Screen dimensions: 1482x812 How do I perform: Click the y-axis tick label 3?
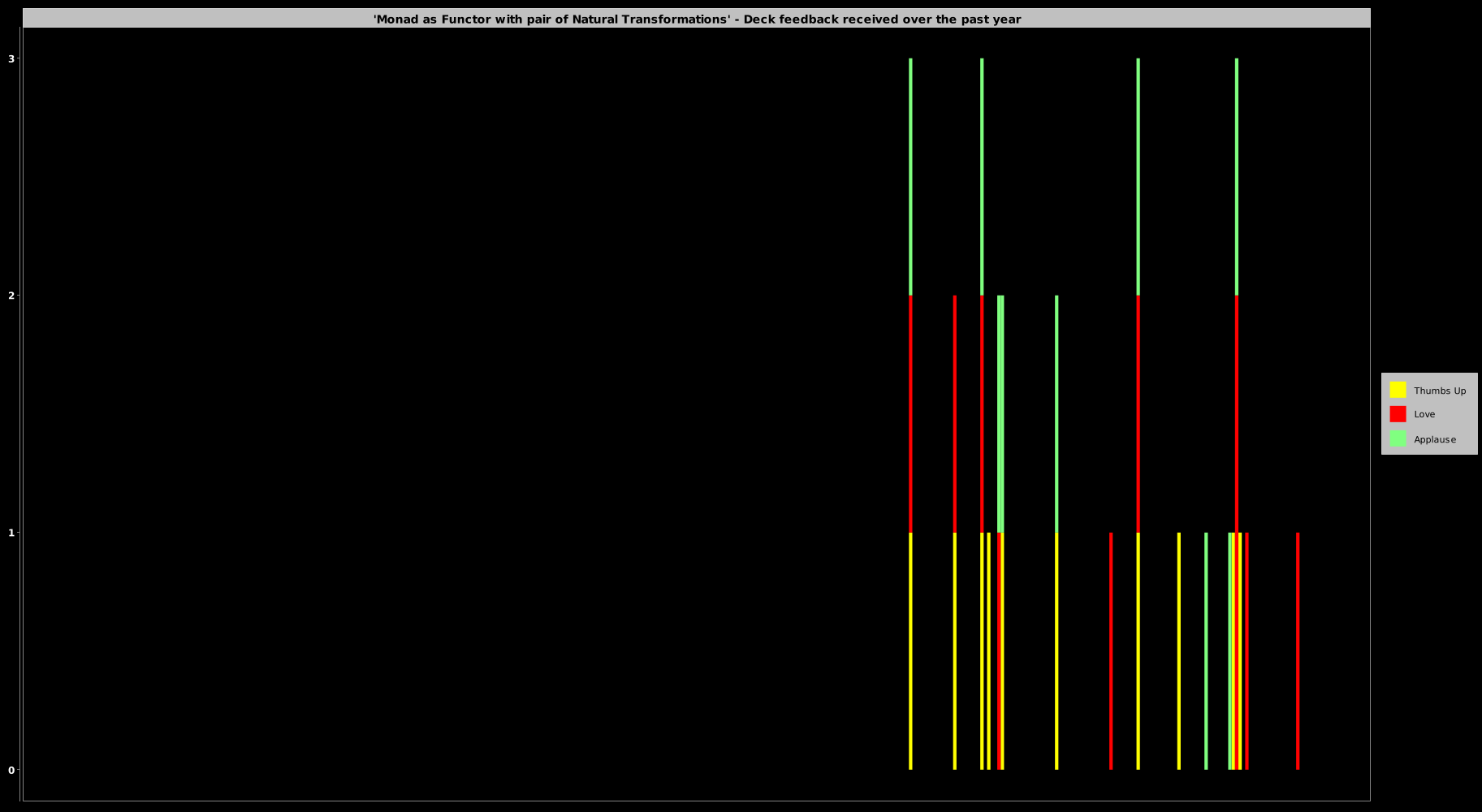11,58
